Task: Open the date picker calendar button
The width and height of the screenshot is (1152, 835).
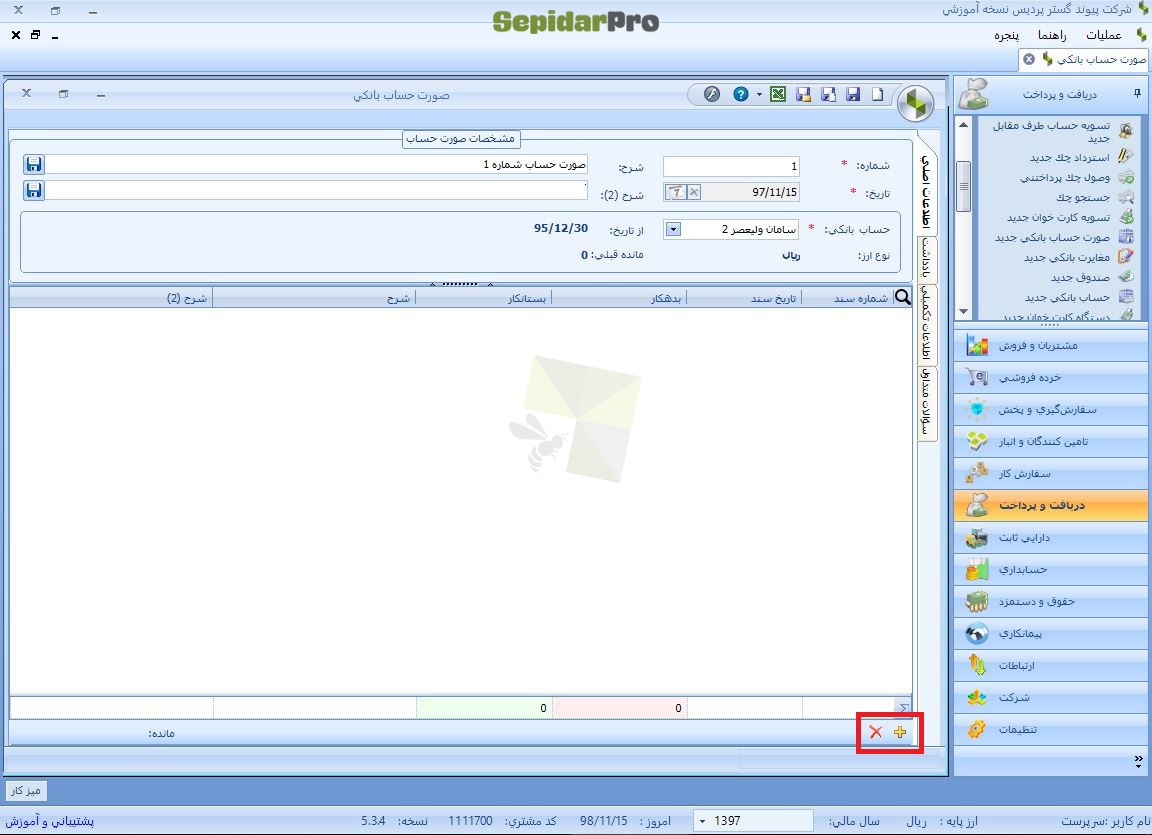Action: [x=675, y=192]
